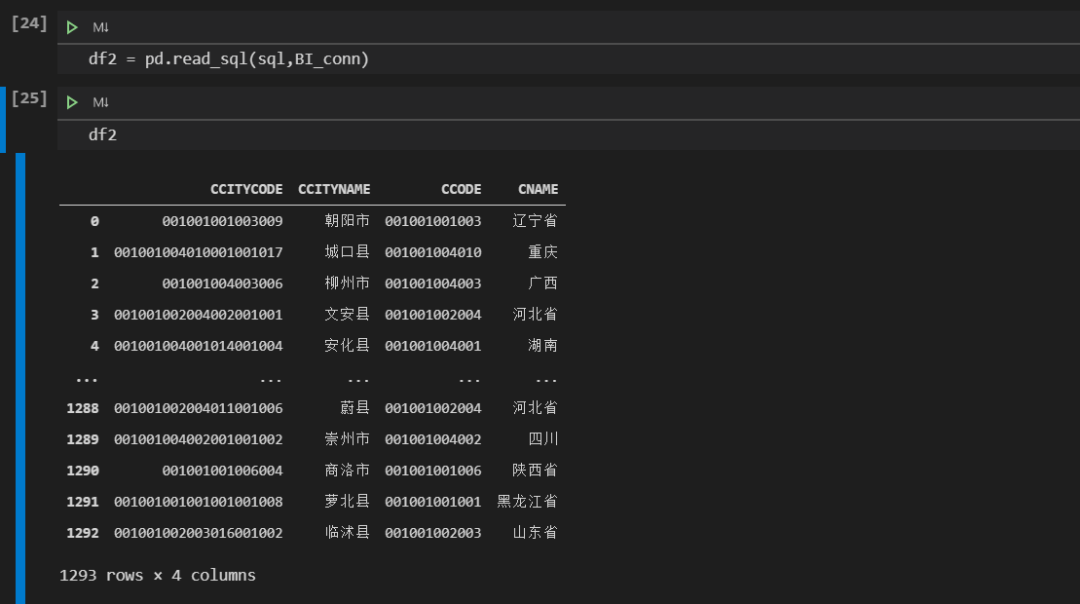Image resolution: width=1080 pixels, height=604 pixels.
Task: Select the cell 山东省
Action: coord(535,533)
